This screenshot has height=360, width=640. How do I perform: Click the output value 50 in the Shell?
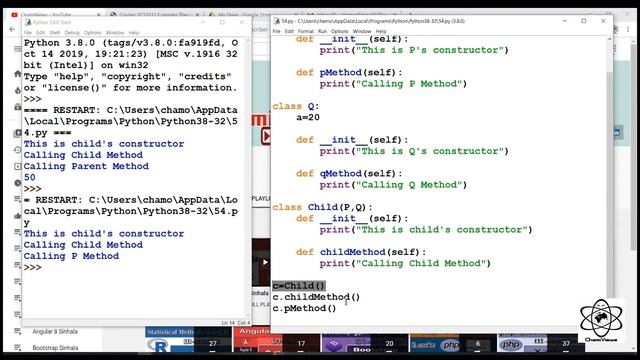coord(29,178)
